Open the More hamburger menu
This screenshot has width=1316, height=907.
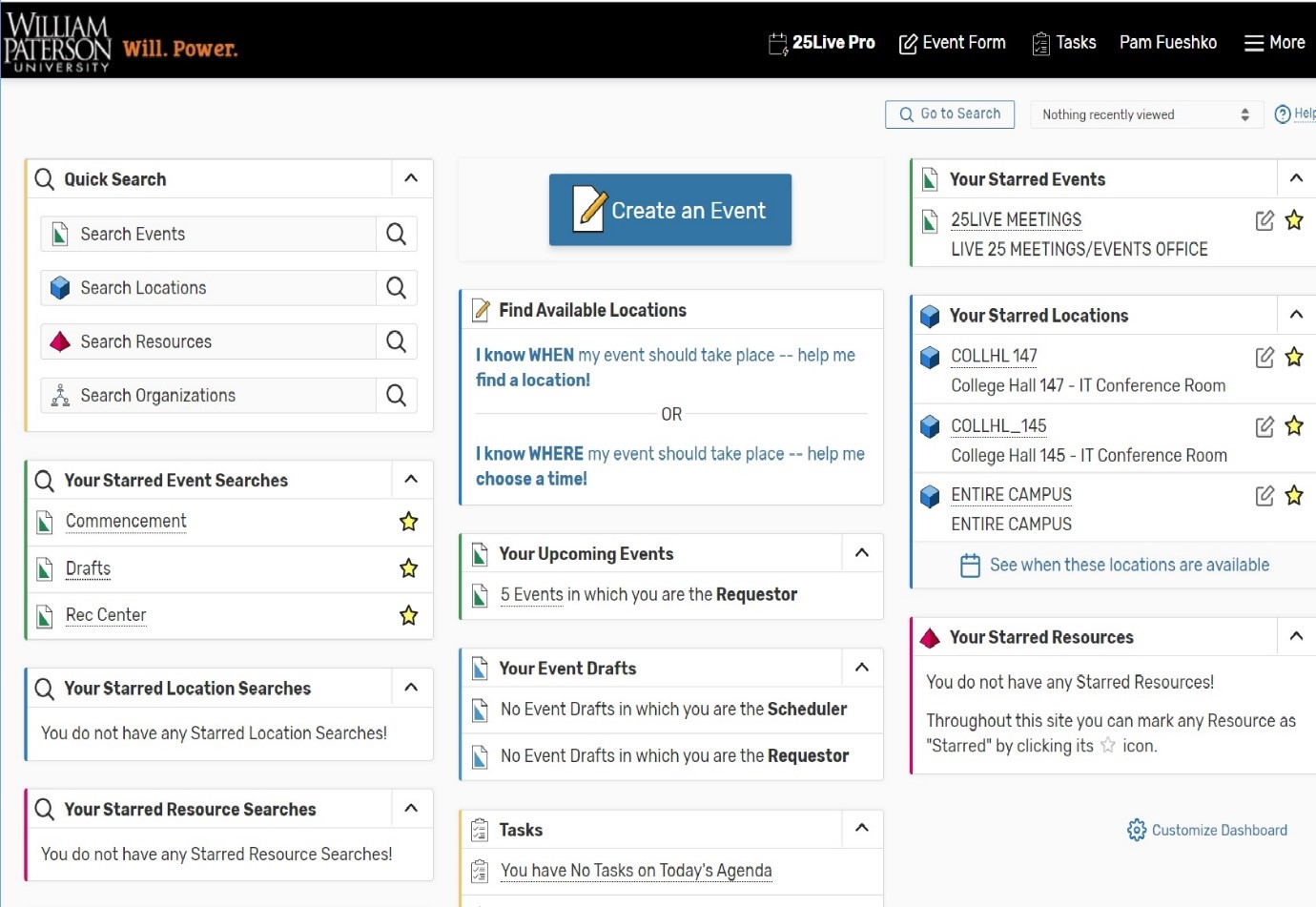click(x=1275, y=43)
